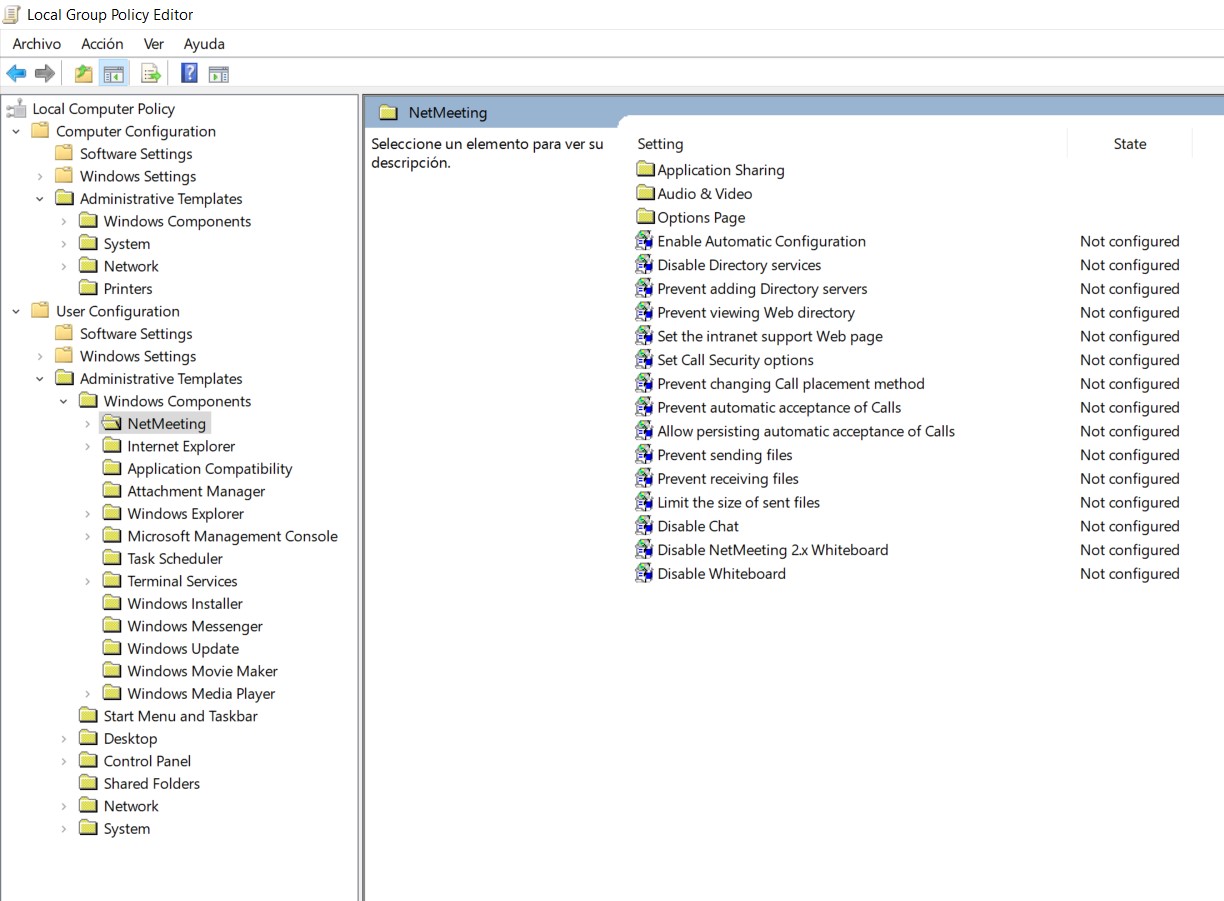The image size is (1224, 901).
Task: Expand the Desktop tree node
Action: coord(64,739)
